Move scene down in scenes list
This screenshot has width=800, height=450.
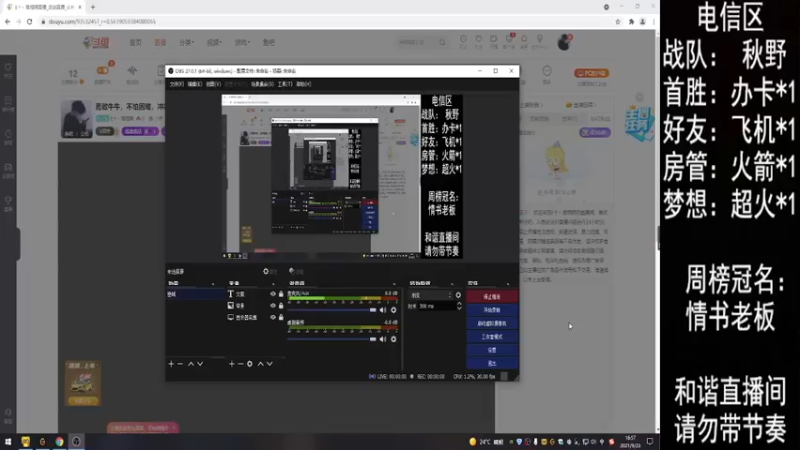(200, 364)
